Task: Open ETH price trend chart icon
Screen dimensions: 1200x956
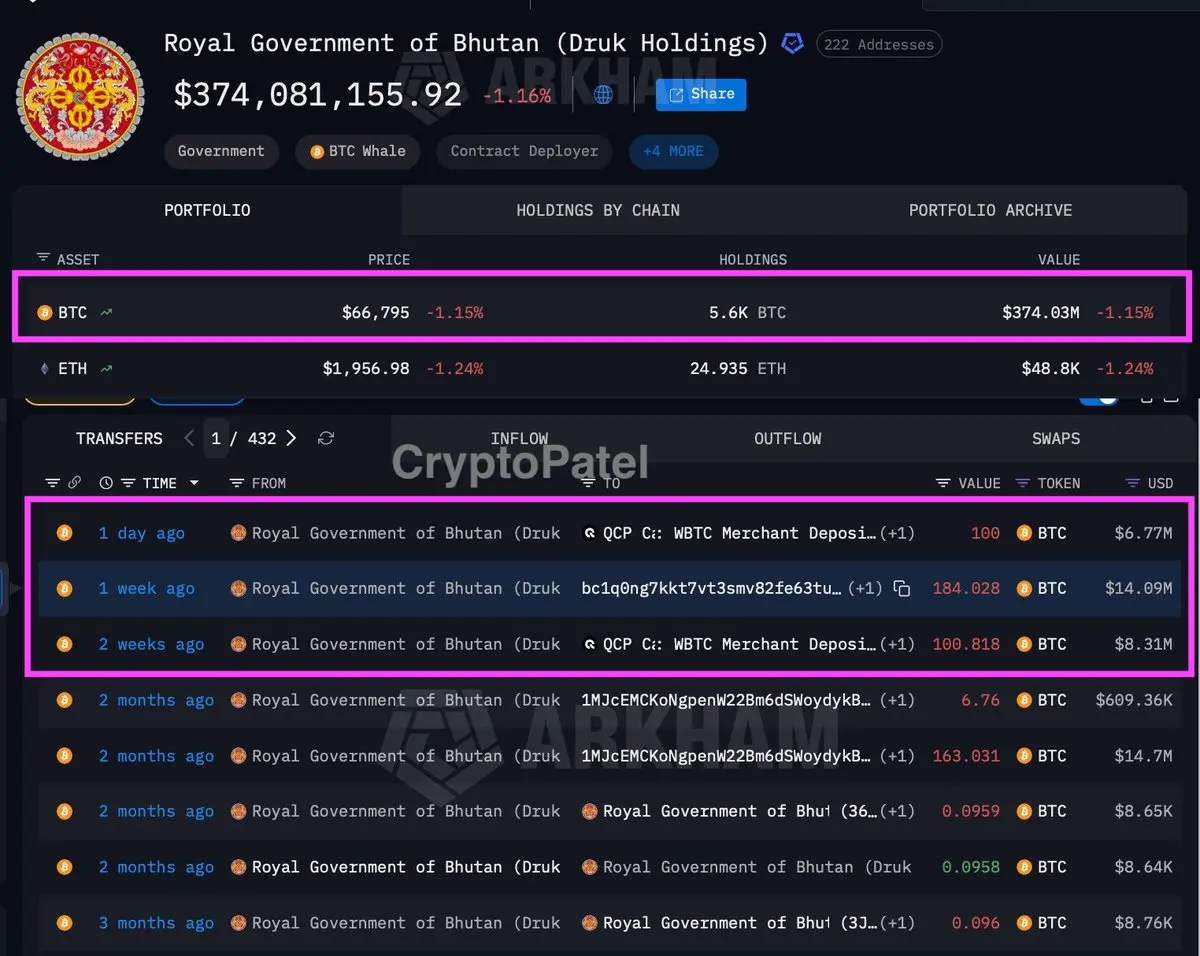Action: click(x=106, y=369)
